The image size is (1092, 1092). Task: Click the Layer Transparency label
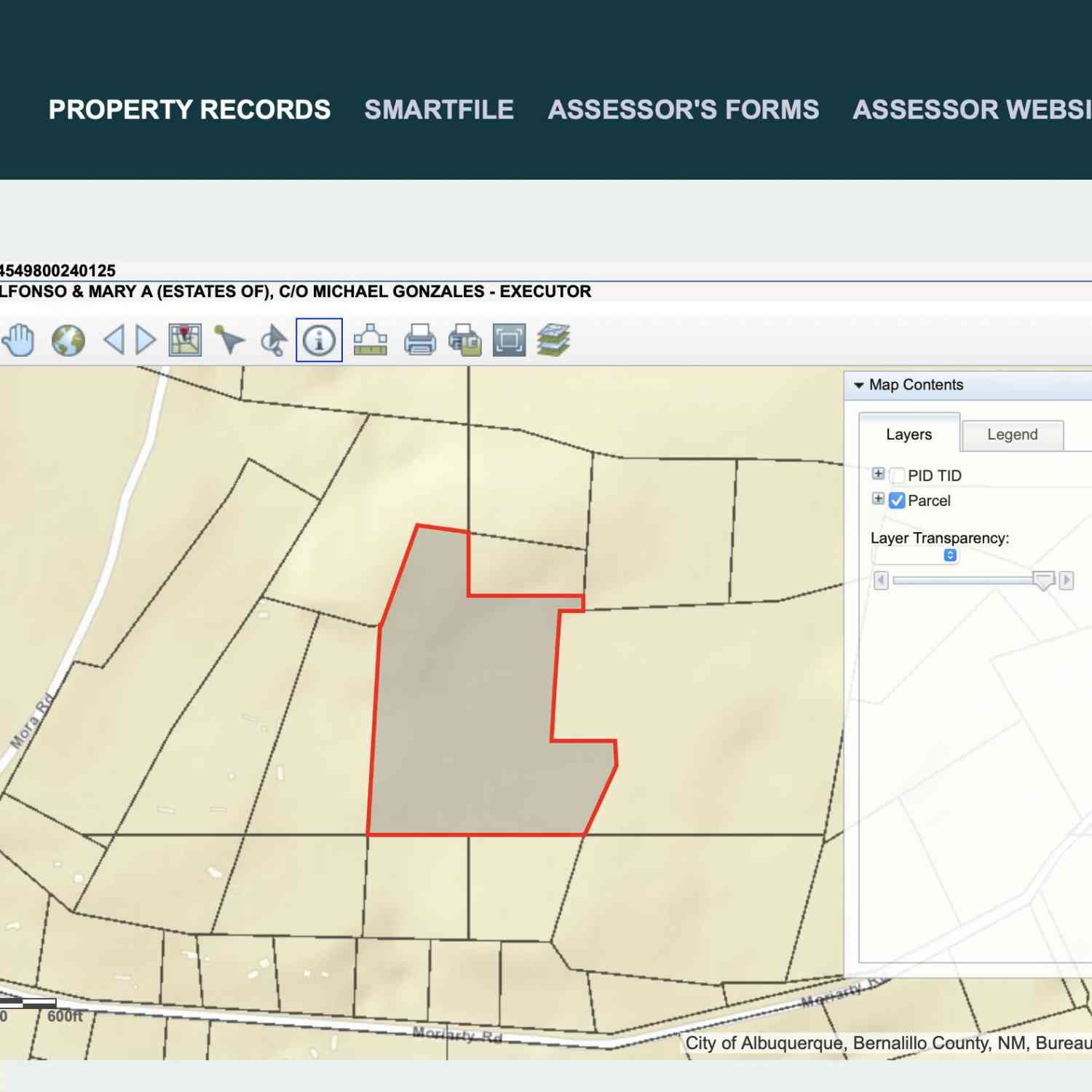click(940, 538)
